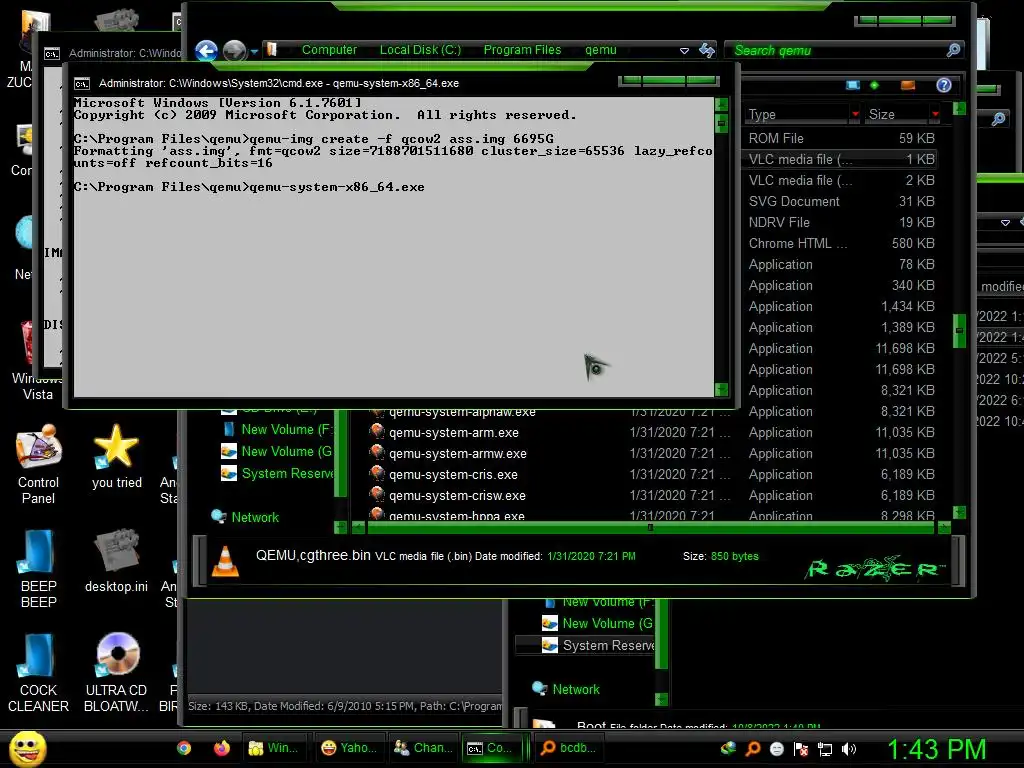Click the cmd scroll-up arrow button
The height and width of the screenshot is (768, 1024).
tap(722, 104)
